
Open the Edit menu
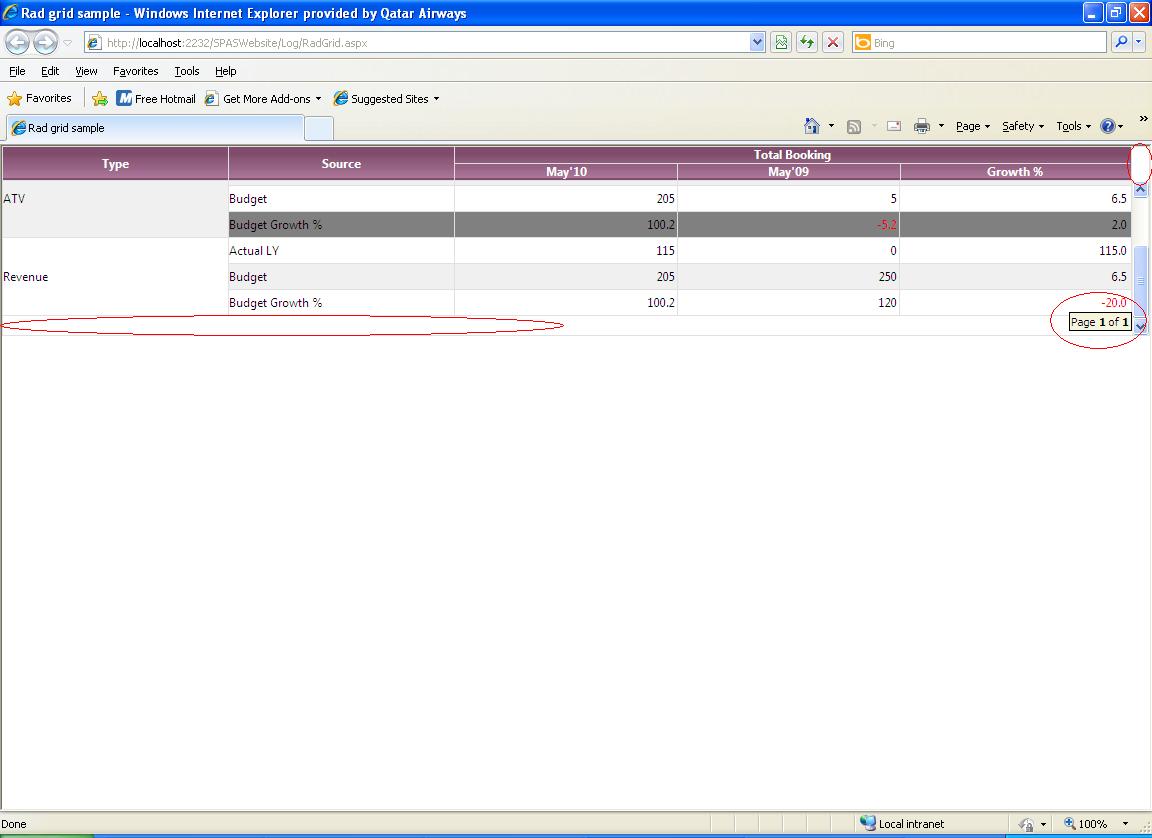[x=50, y=71]
